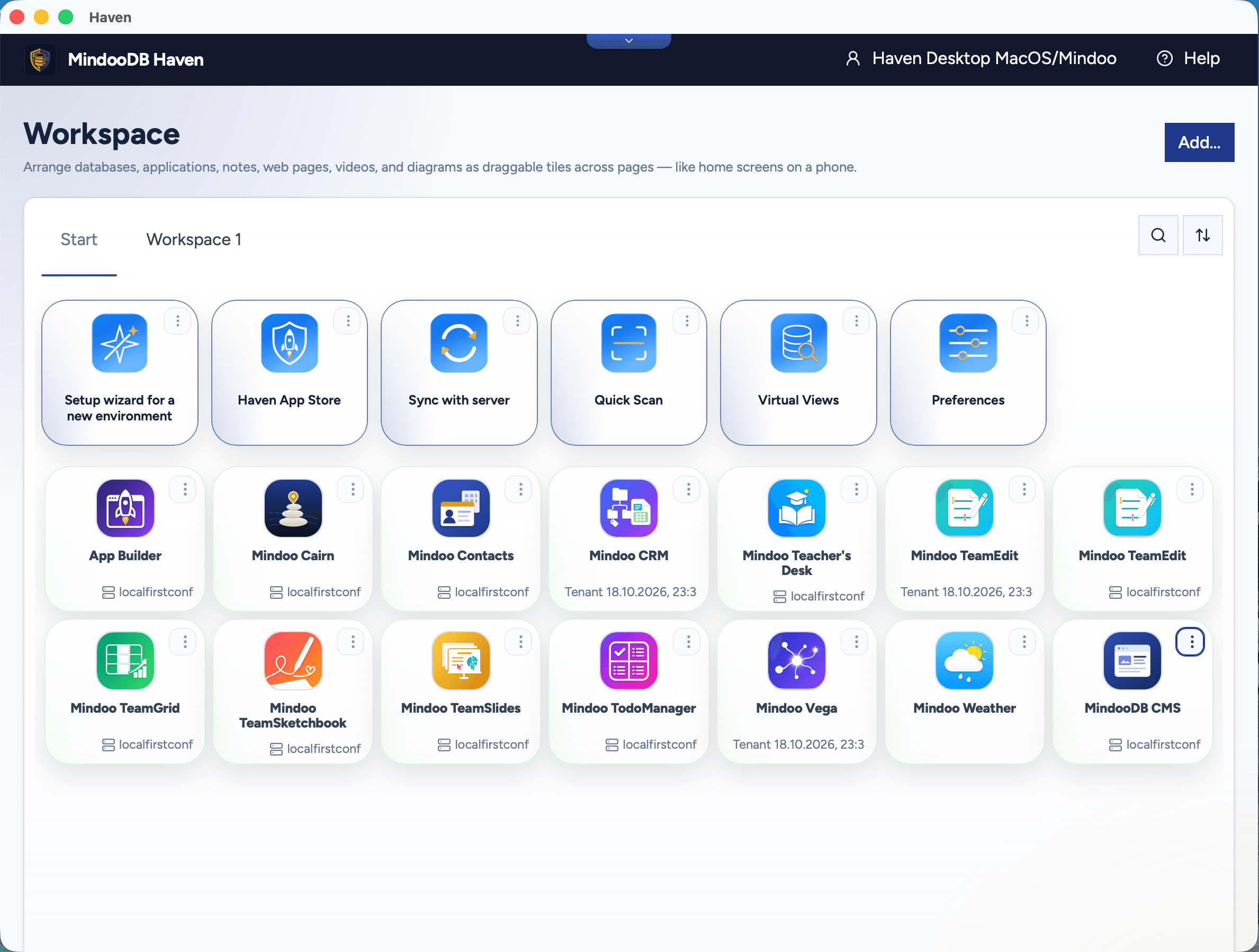The width and height of the screenshot is (1259, 952).
Task: Open the three-dot menu on Preferences tile
Action: pos(1026,321)
